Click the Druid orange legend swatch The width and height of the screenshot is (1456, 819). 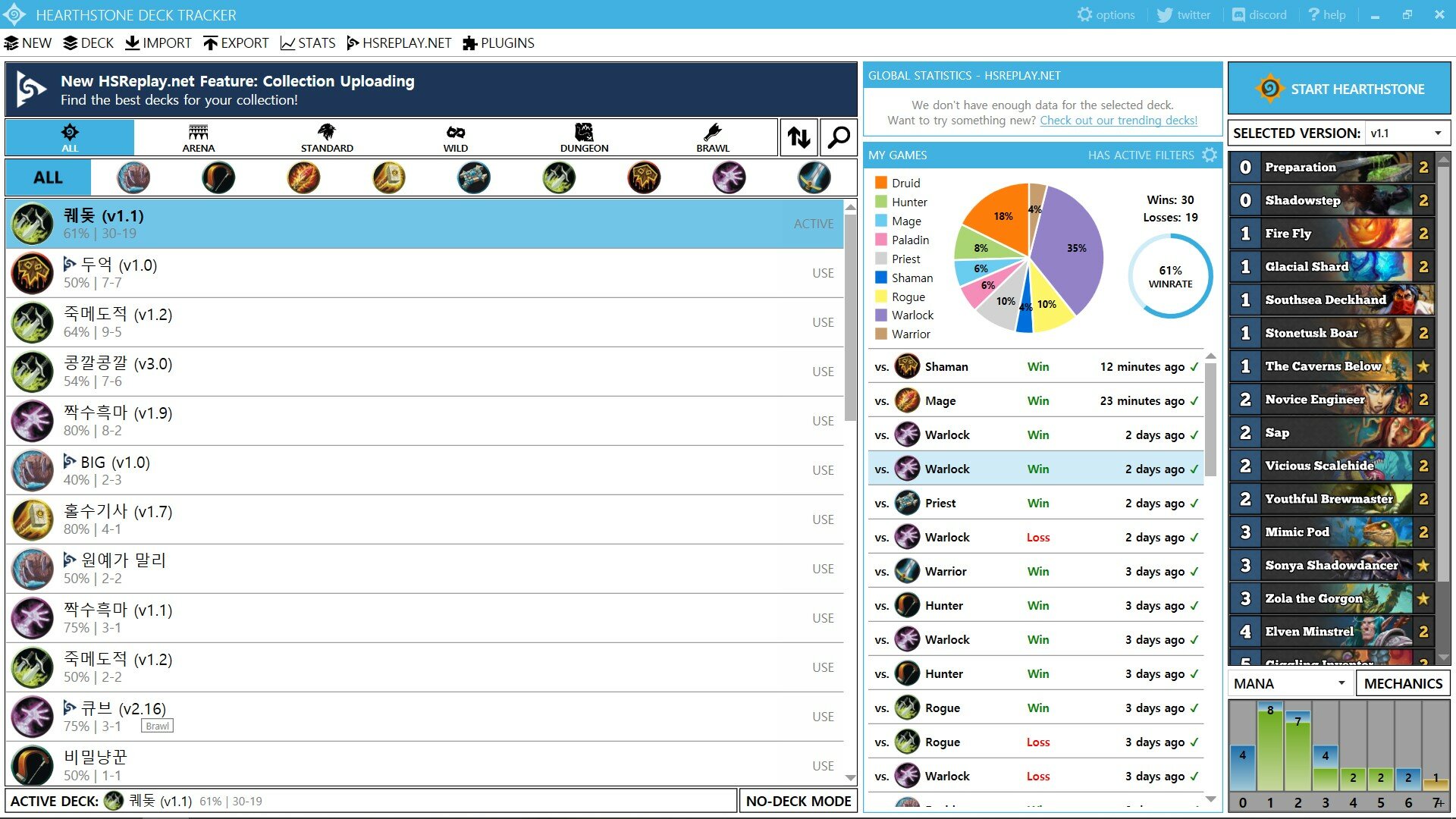coord(881,183)
